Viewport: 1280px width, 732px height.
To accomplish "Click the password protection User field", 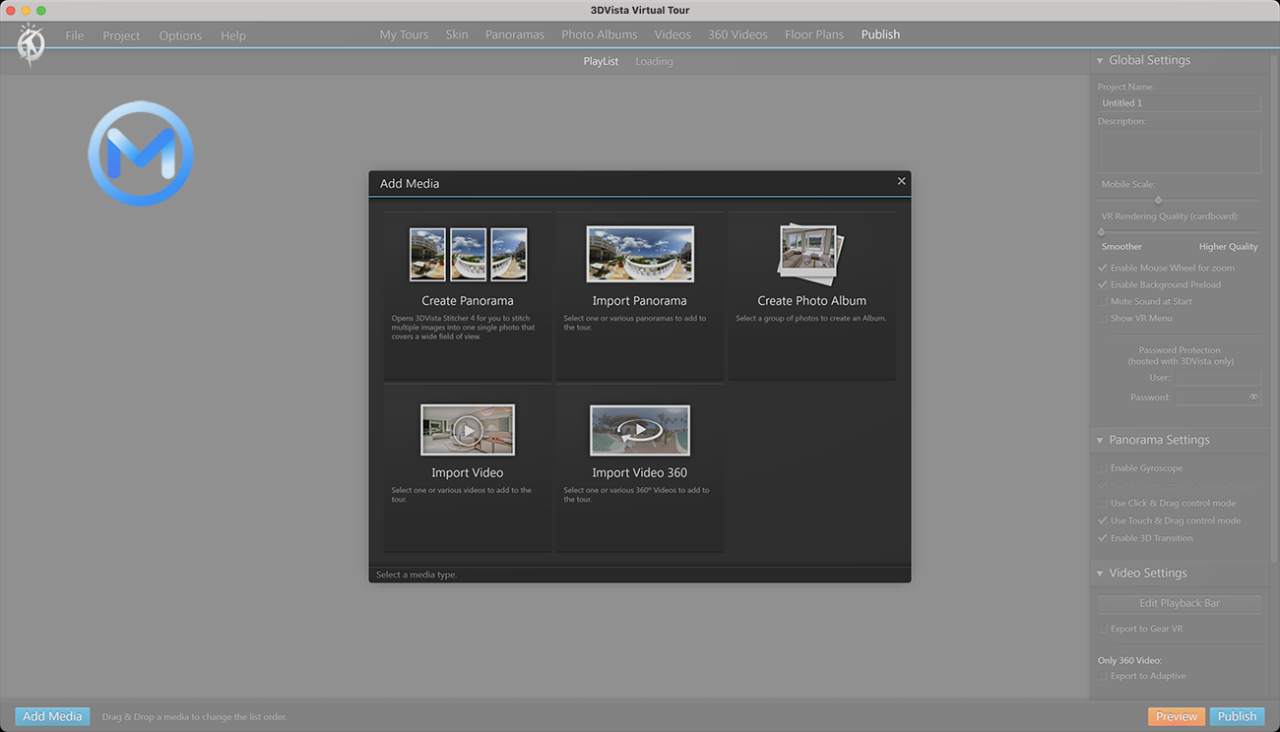I will (1217, 378).
